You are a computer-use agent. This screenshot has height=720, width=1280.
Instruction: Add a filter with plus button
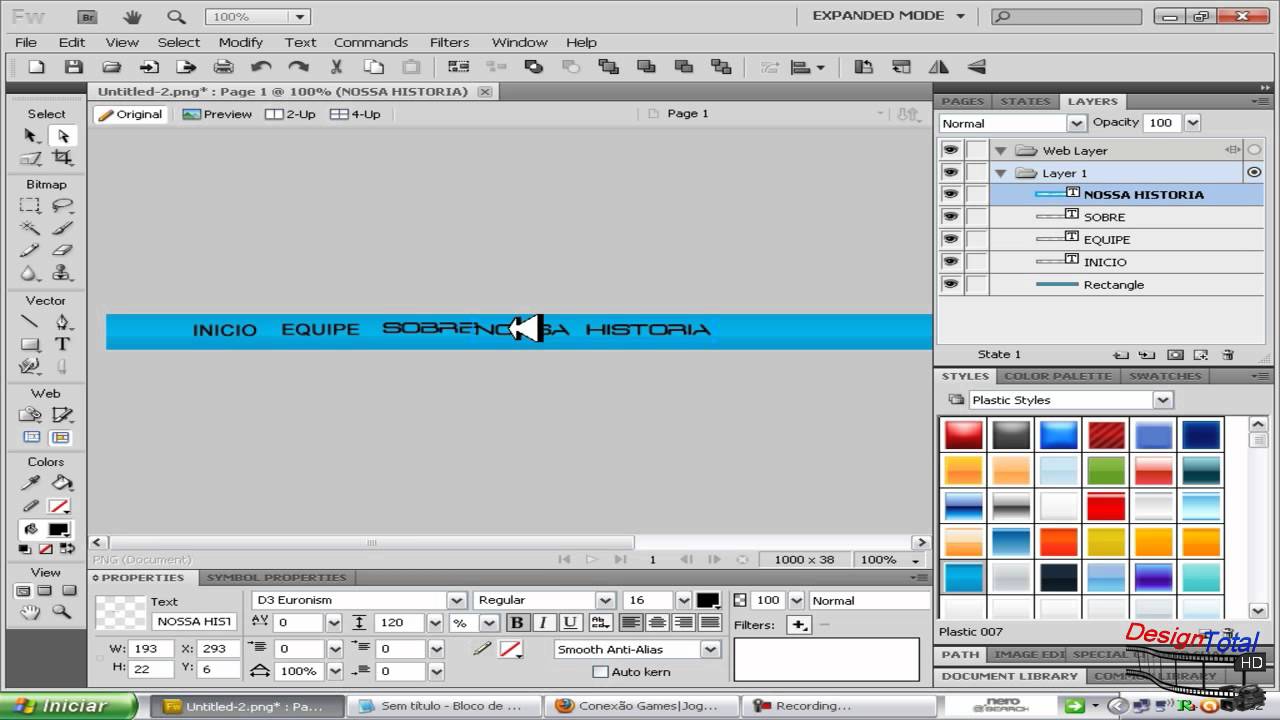click(x=798, y=625)
